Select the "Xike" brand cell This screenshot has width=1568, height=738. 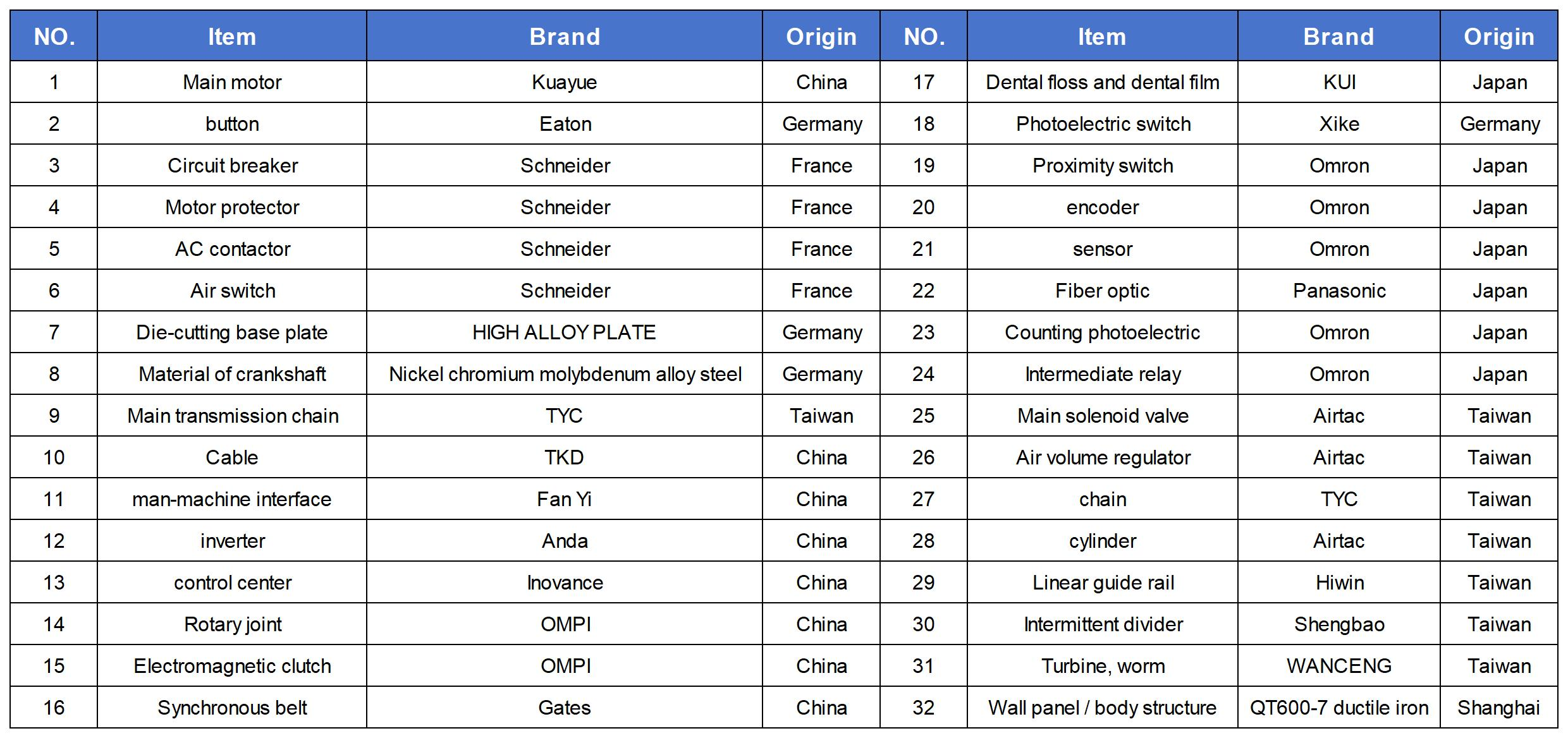click(1338, 124)
